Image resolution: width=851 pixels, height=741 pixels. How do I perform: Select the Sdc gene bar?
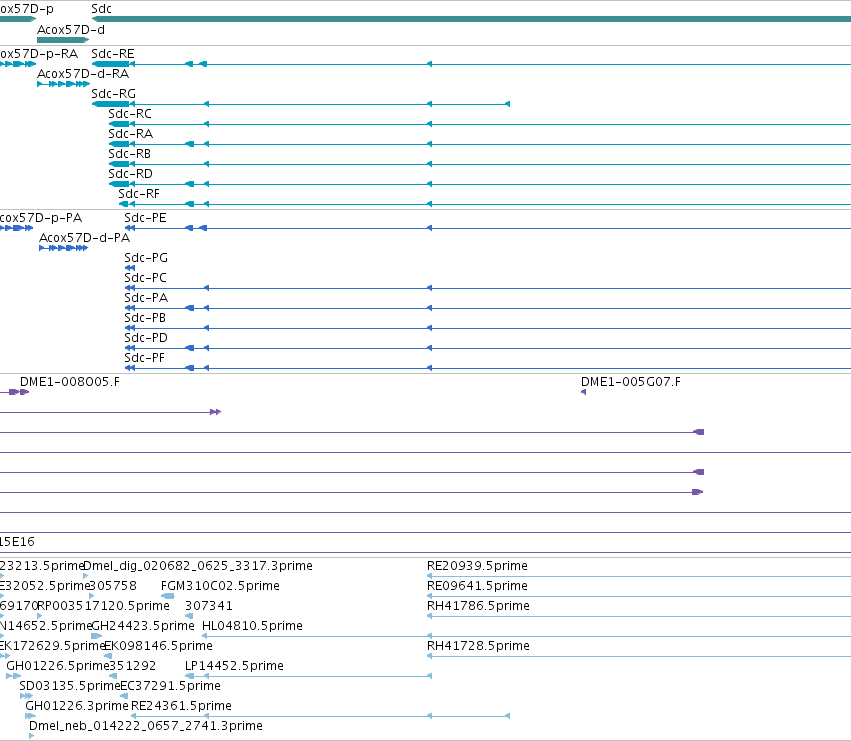[x=471, y=19]
